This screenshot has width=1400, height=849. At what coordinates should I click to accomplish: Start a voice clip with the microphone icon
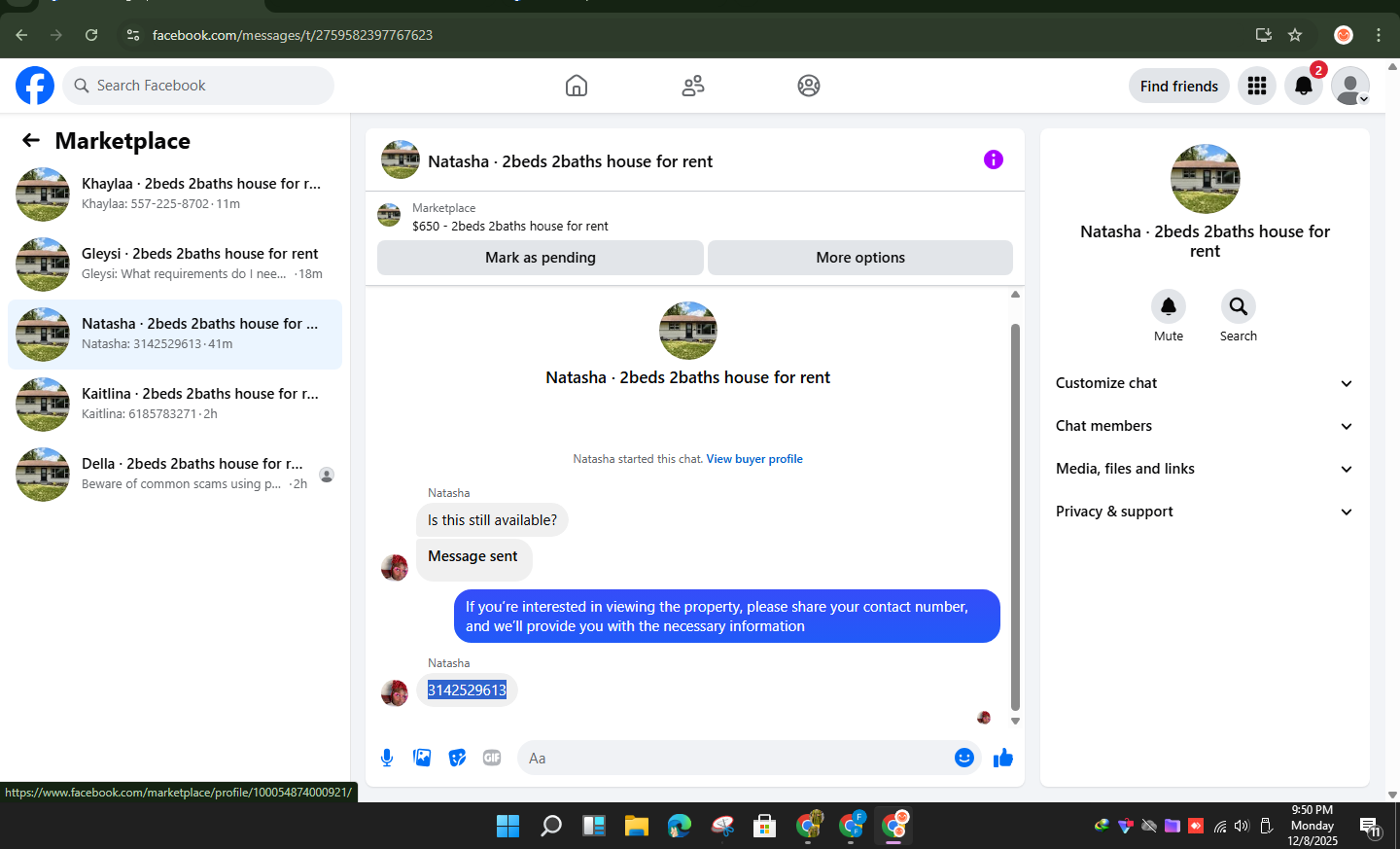tap(387, 758)
